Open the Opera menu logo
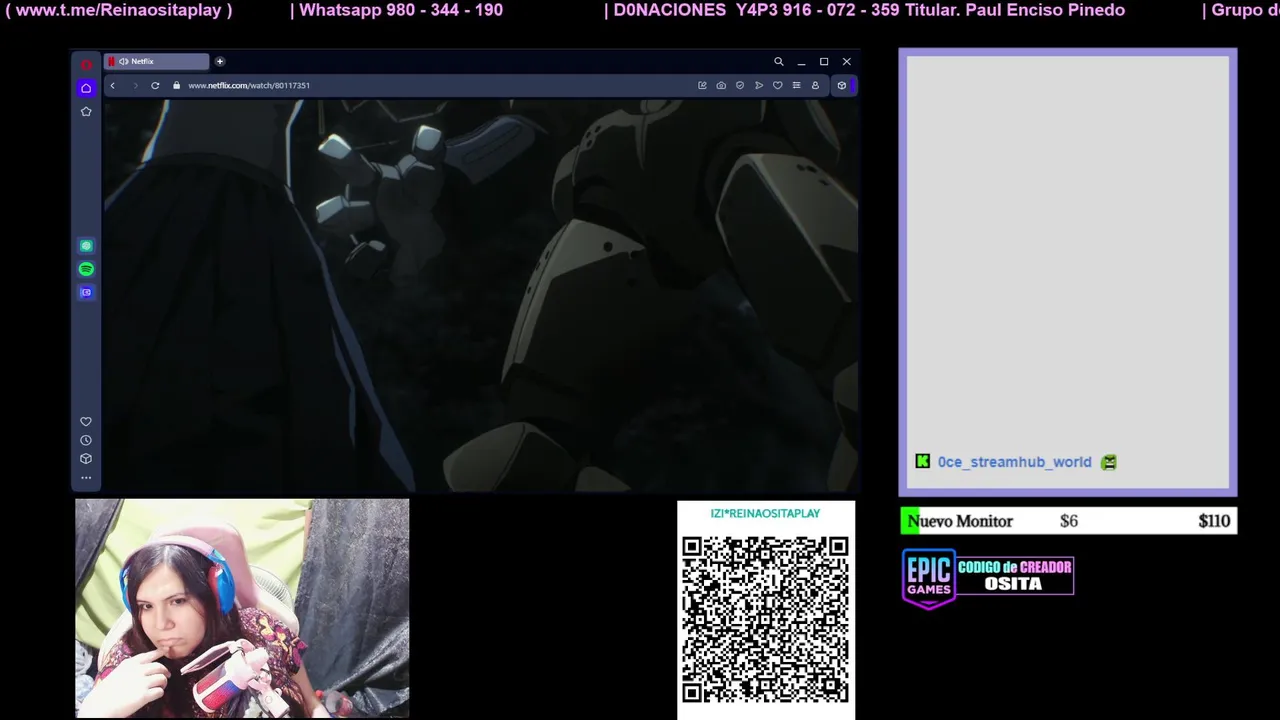 tap(86, 64)
